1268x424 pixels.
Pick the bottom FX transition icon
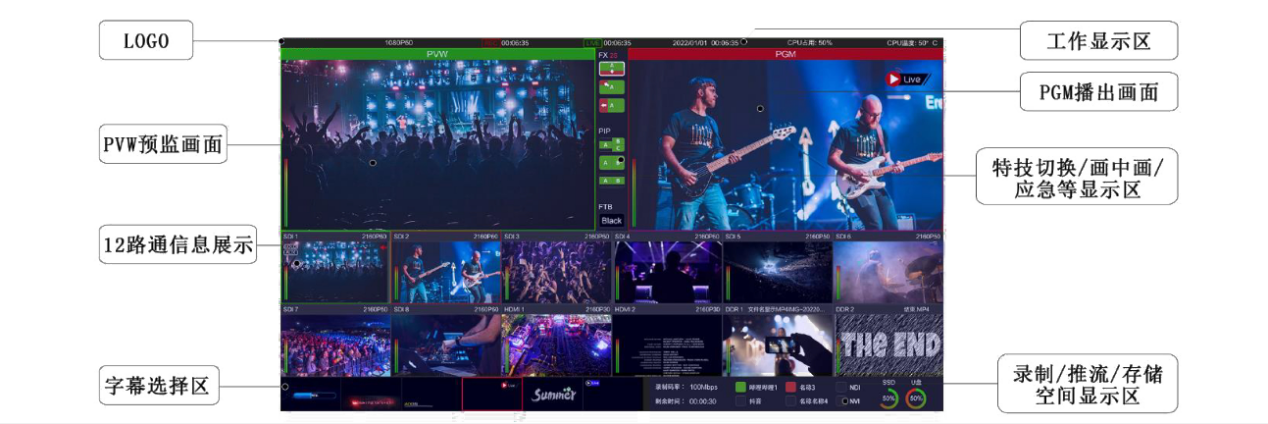pos(611,105)
